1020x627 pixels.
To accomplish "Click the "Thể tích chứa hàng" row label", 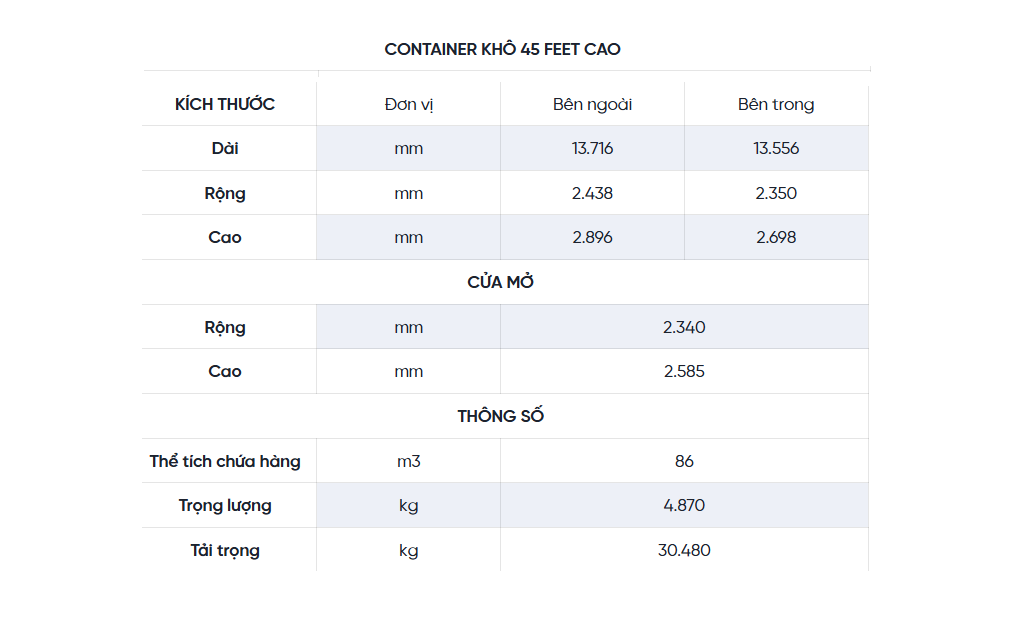I will [x=225, y=461].
